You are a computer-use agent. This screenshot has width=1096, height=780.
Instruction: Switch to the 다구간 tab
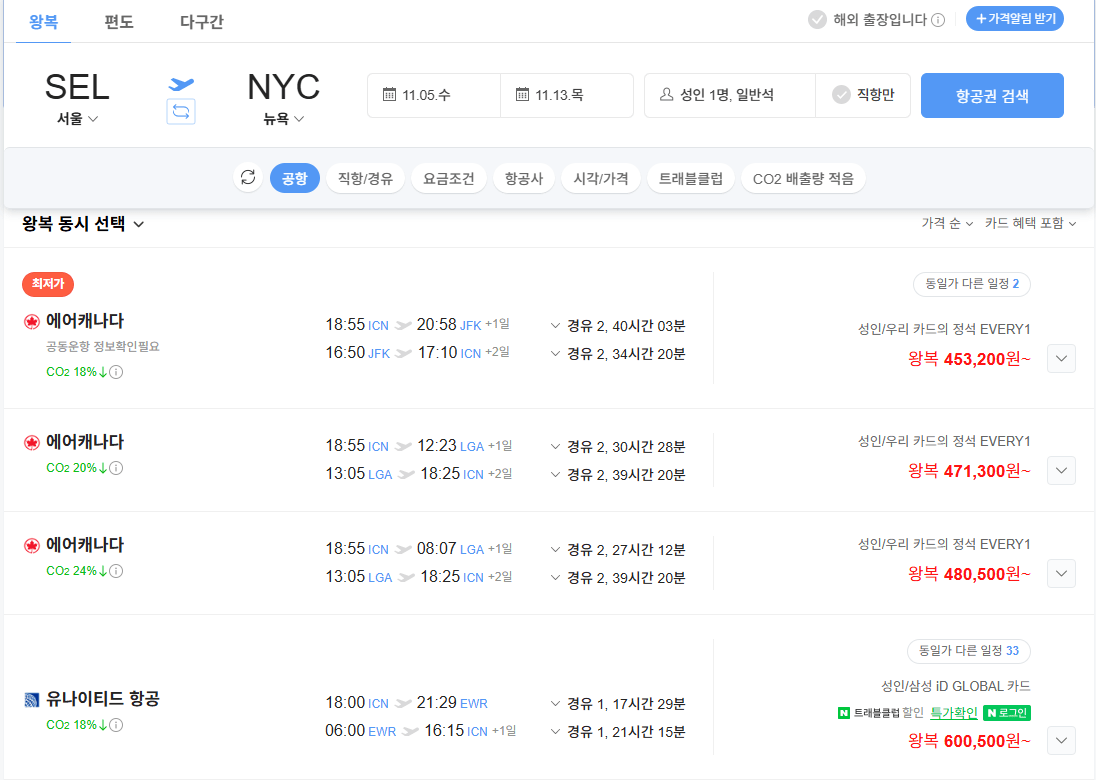click(201, 21)
